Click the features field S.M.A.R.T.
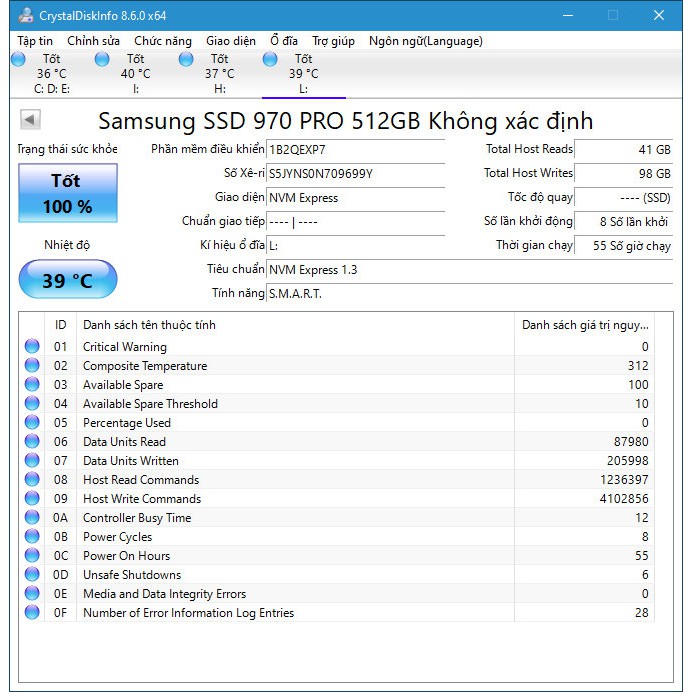692x692 pixels. 470,293
